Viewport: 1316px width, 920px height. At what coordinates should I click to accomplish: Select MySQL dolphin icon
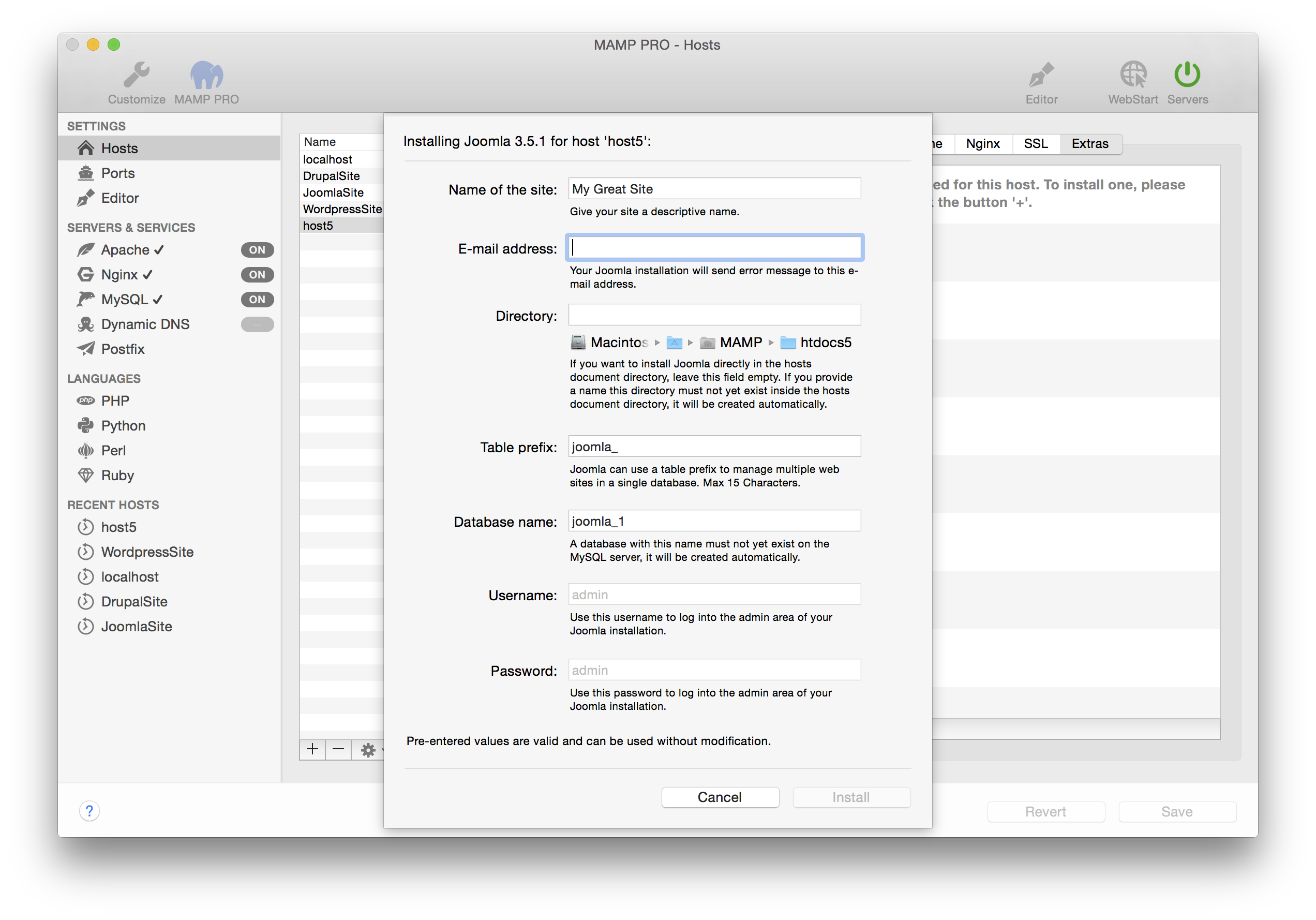point(86,299)
